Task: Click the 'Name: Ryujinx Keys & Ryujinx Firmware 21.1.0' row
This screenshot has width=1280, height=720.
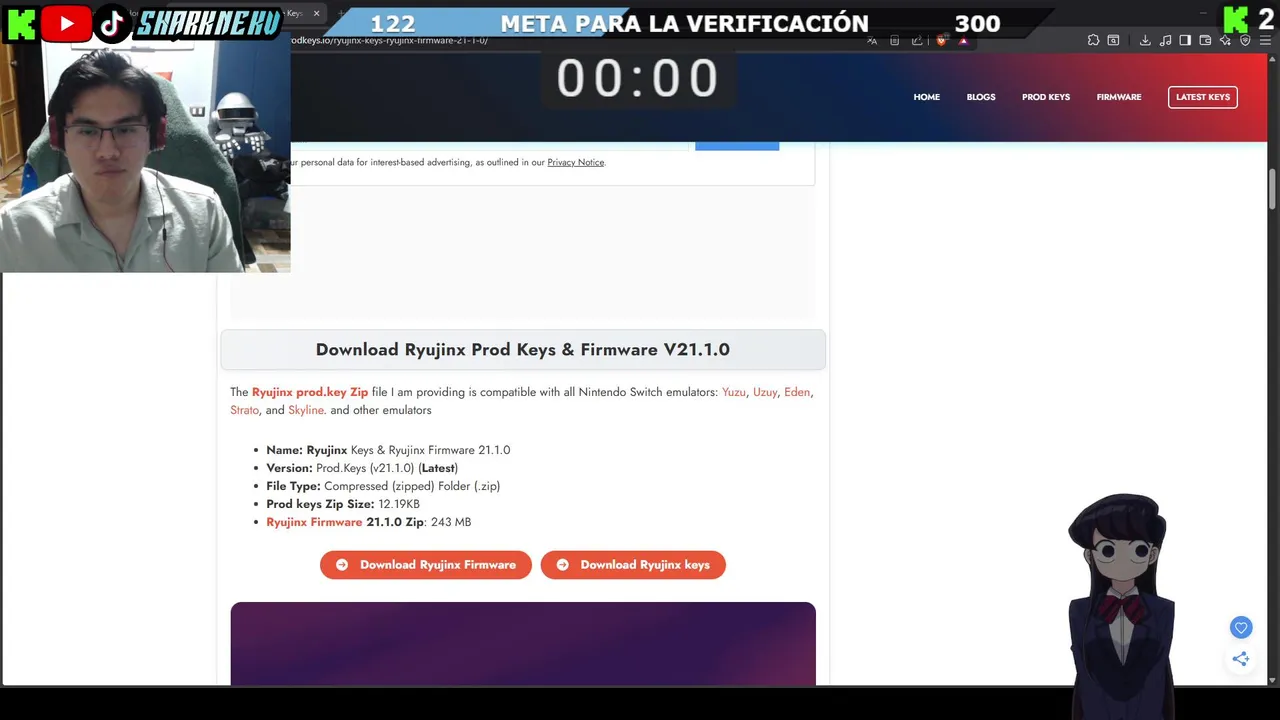Action: [388, 450]
